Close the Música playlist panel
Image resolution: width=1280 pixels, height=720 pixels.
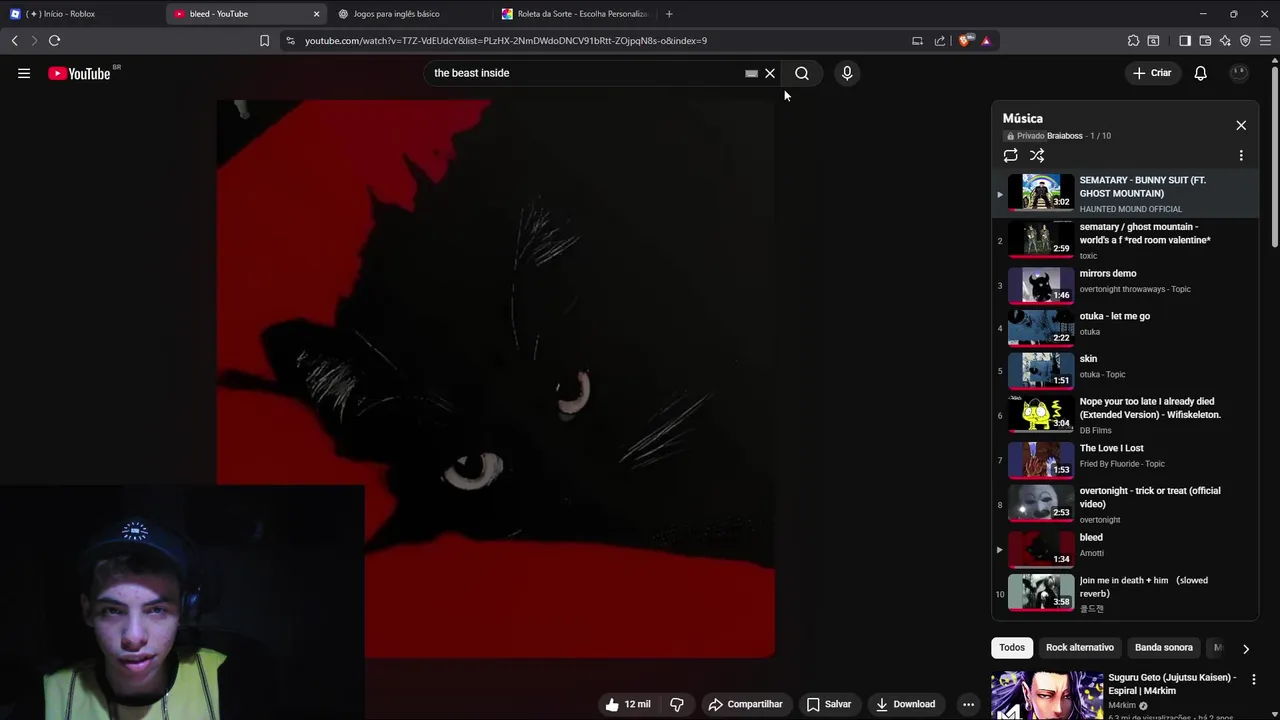tap(1241, 125)
